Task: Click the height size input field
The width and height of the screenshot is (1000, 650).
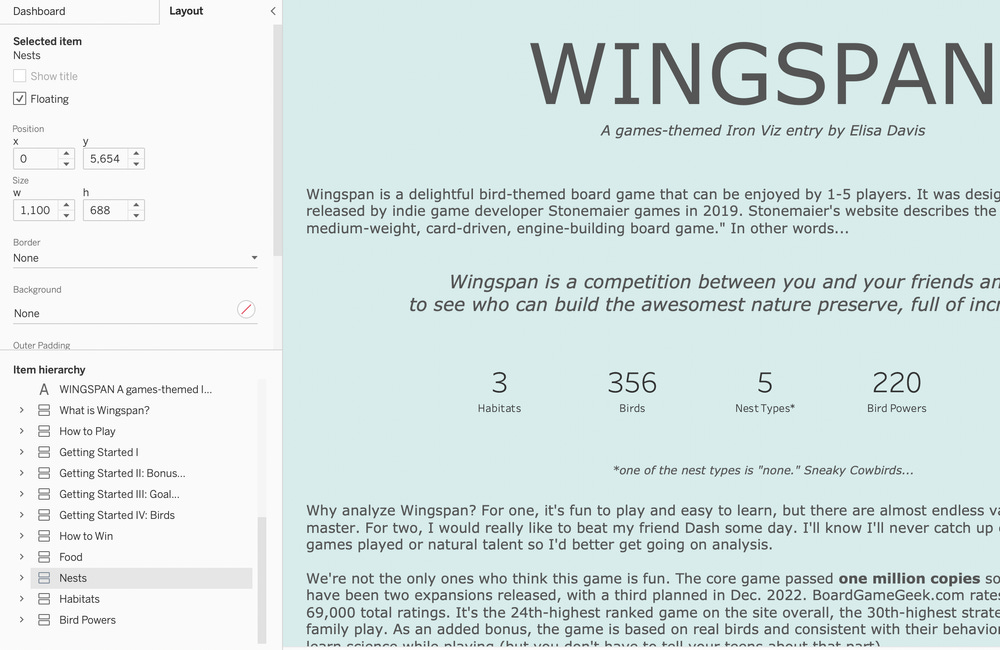Action: click(105, 210)
